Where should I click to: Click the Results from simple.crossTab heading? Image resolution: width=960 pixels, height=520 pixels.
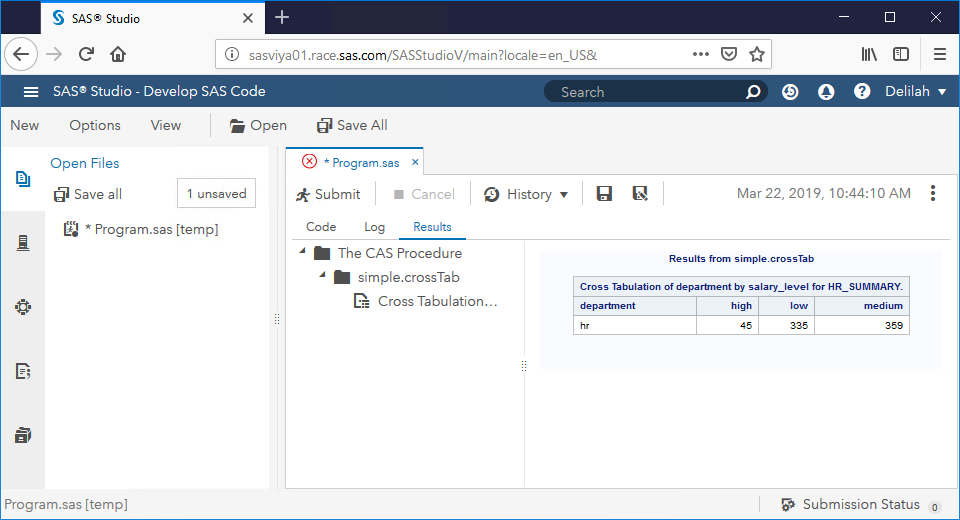click(x=741, y=258)
